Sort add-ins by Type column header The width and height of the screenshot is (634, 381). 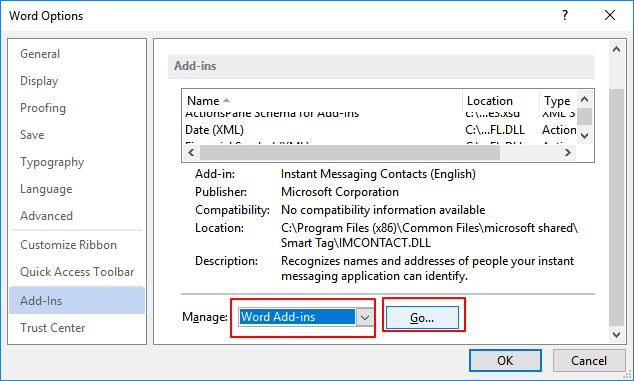[x=558, y=100]
